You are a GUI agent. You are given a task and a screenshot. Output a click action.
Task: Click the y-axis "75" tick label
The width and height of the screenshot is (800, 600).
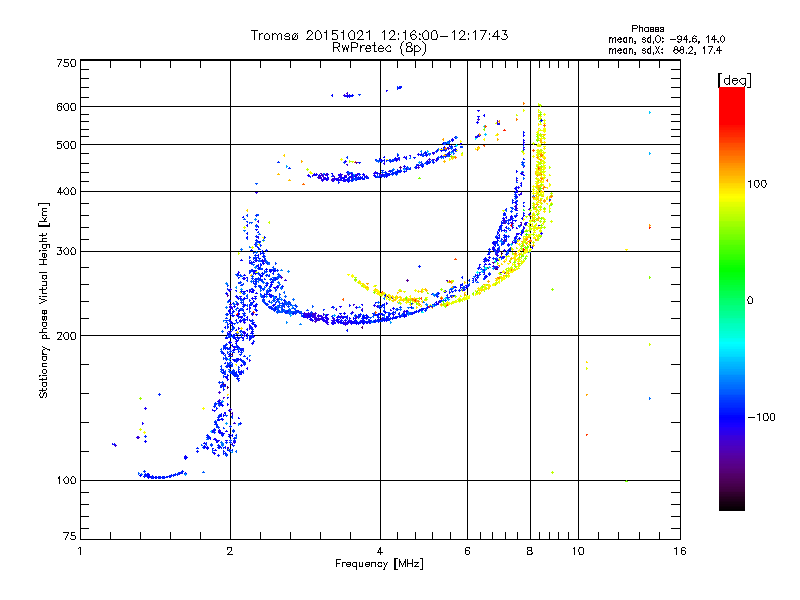(70, 536)
